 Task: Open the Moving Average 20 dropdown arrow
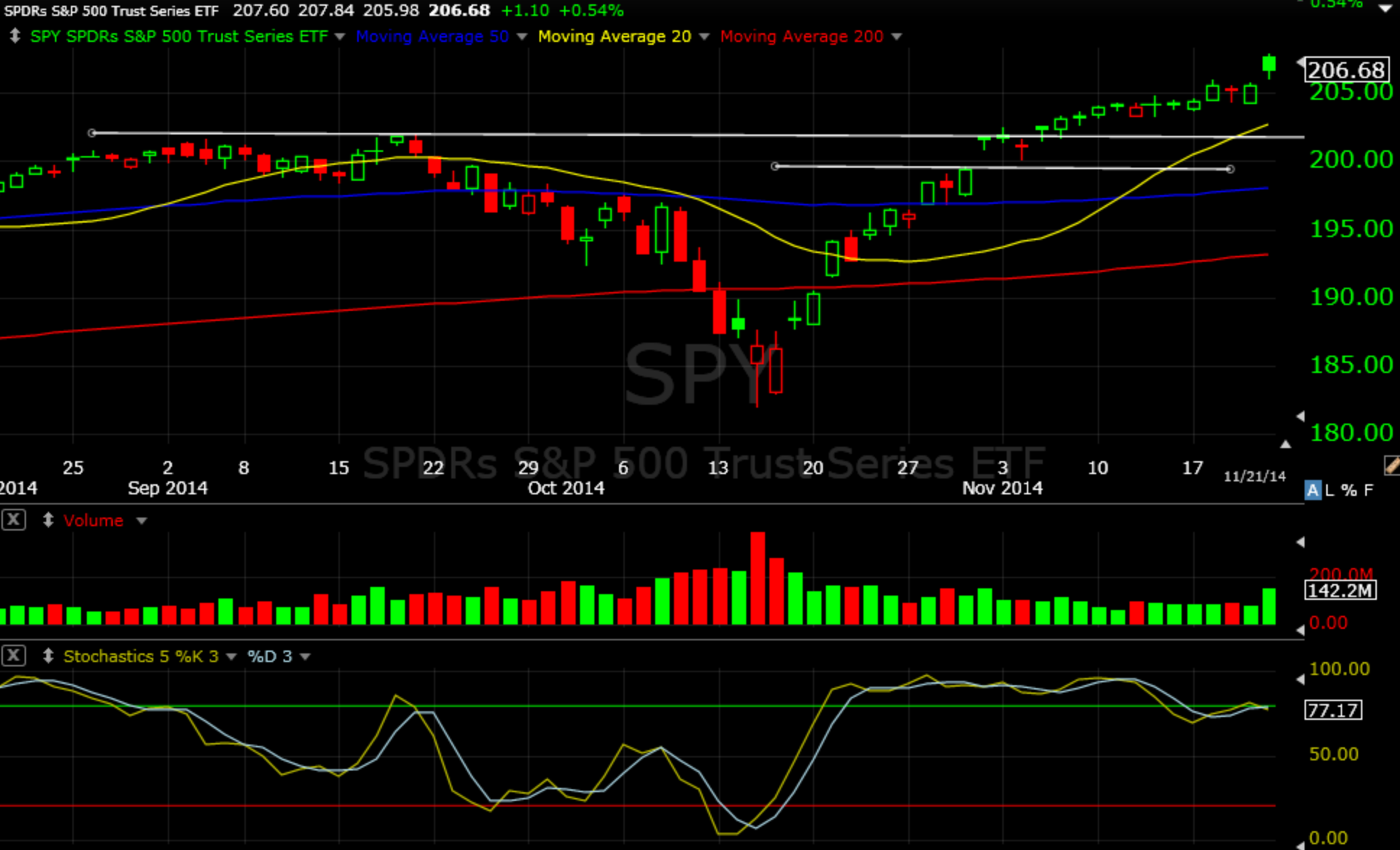click(704, 37)
